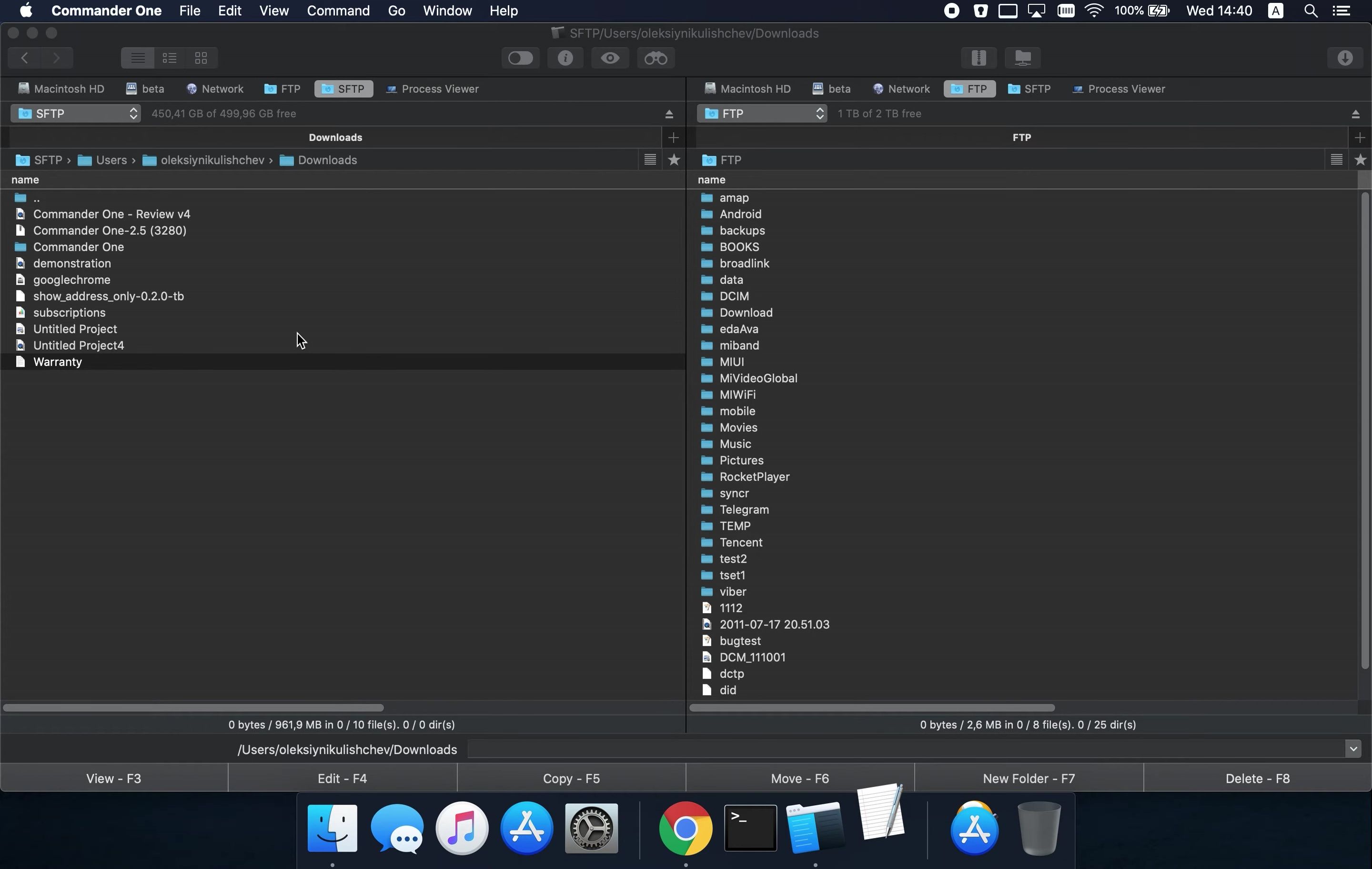Open right panel favorites star icon
This screenshot has width=1372, height=869.
point(1361,160)
